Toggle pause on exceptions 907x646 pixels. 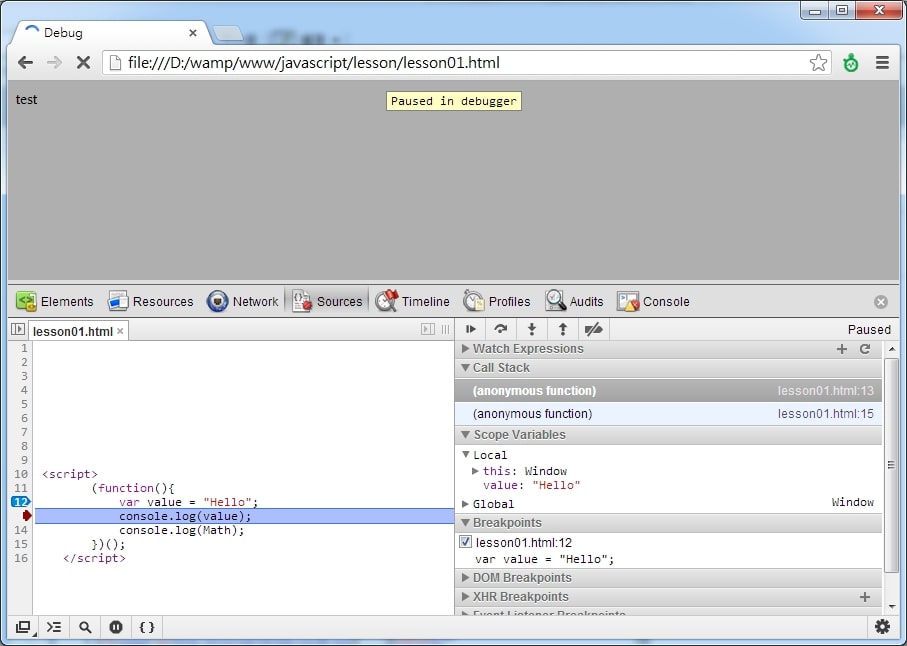(x=116, y=627)
